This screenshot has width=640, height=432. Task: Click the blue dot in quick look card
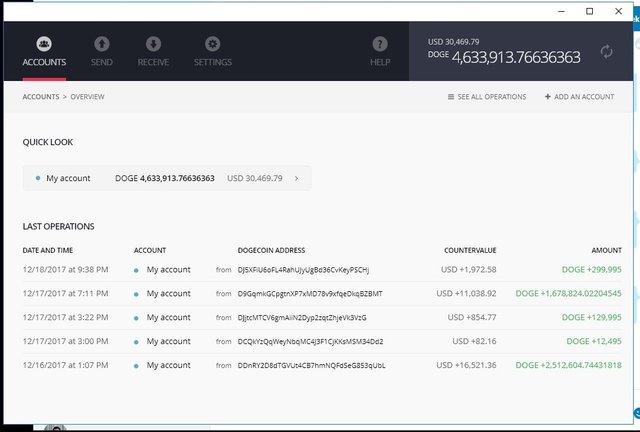click(38, 178)
